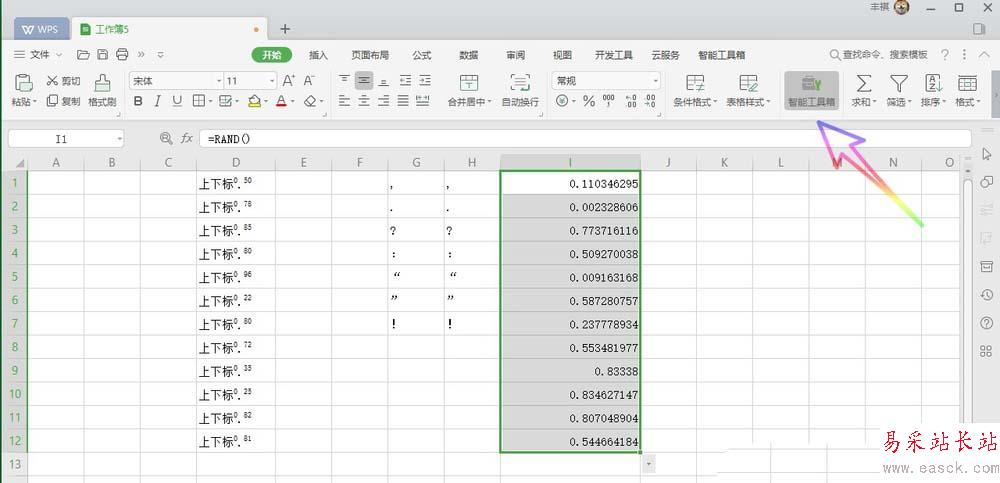Toggle bold formatting
Screen dimensions: 1000x483
click(x=138, y=101)
